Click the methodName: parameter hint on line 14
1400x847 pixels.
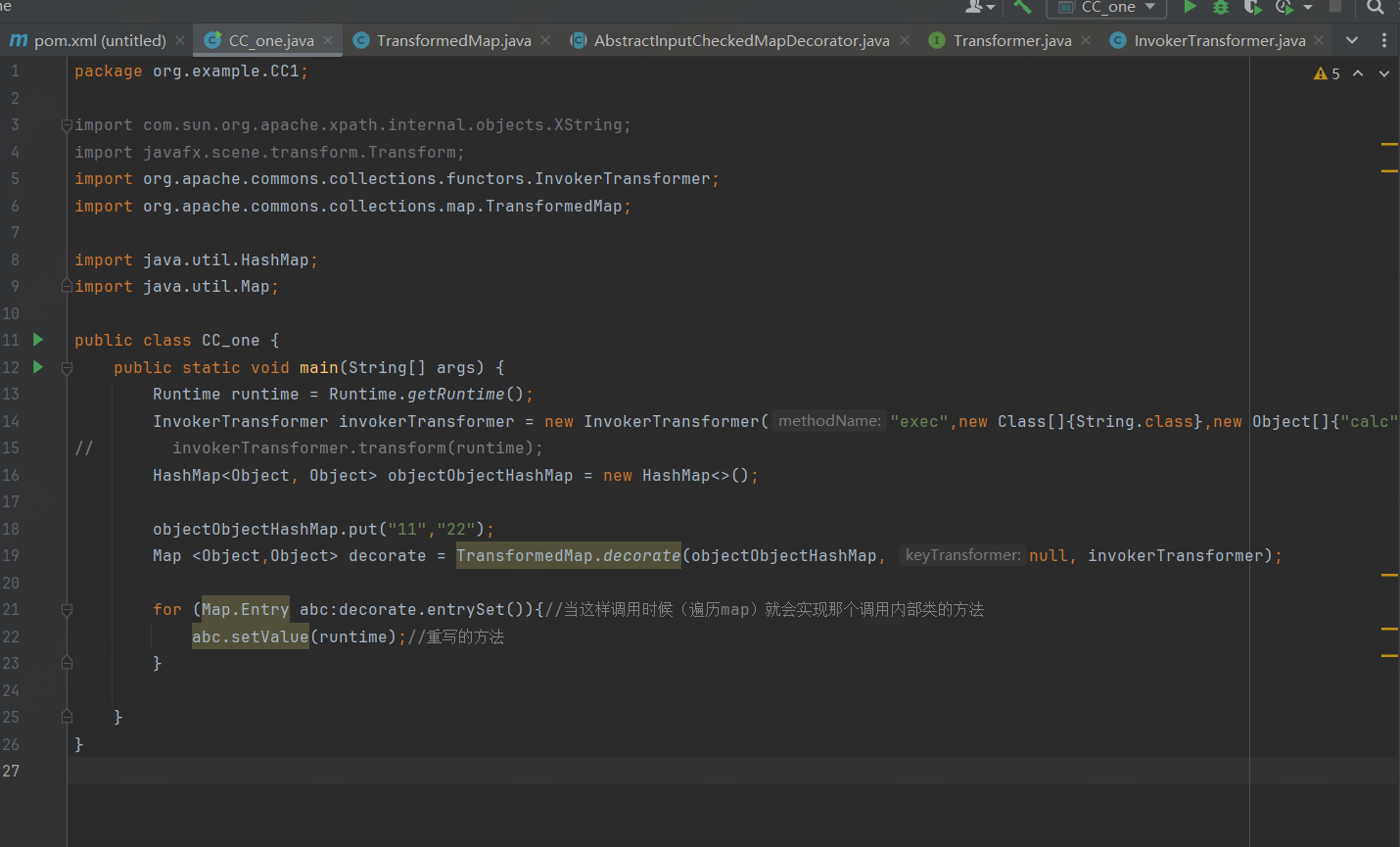[x=829, y=421]
